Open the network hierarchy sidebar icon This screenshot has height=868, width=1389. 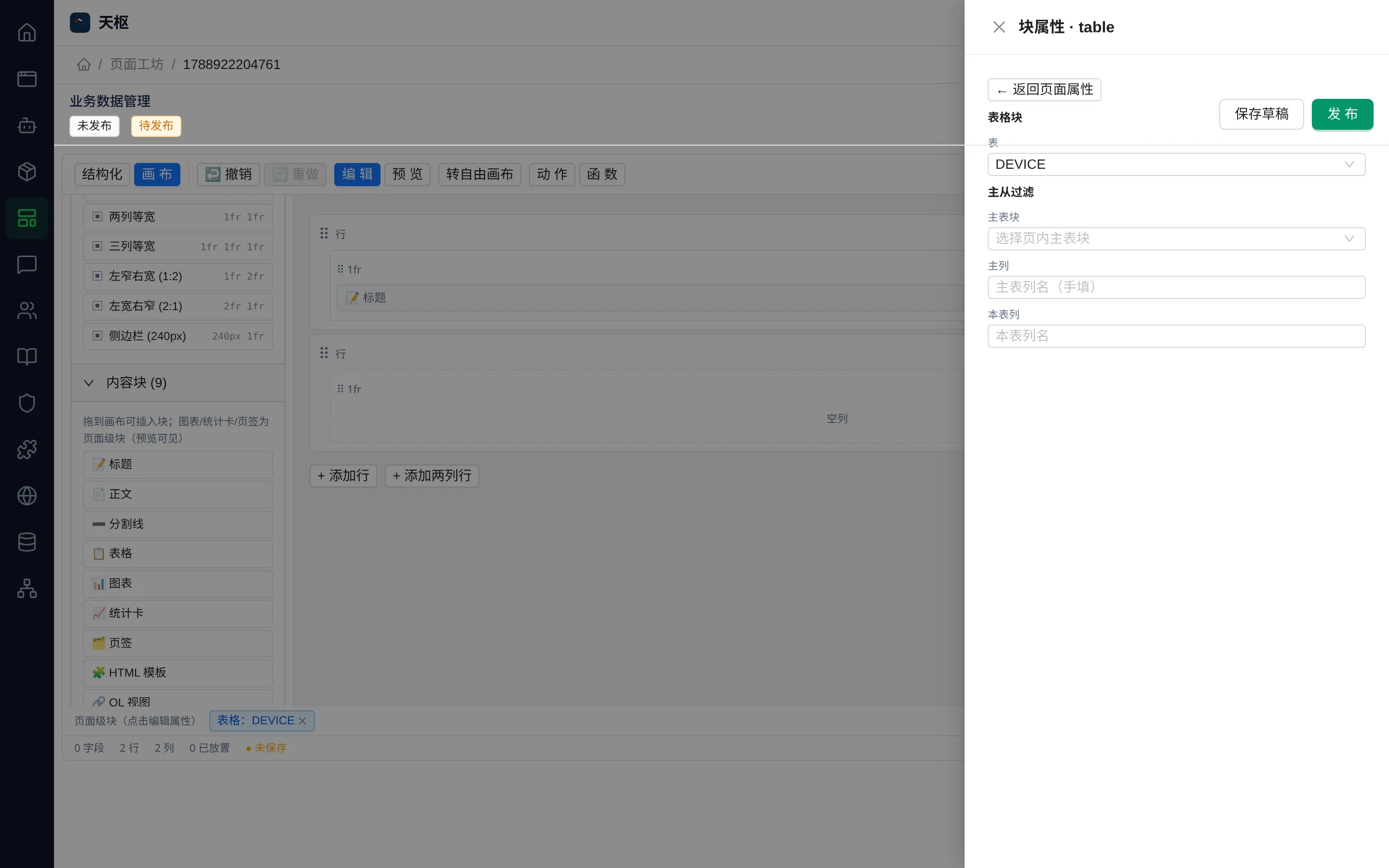click(x=27, y=588)
